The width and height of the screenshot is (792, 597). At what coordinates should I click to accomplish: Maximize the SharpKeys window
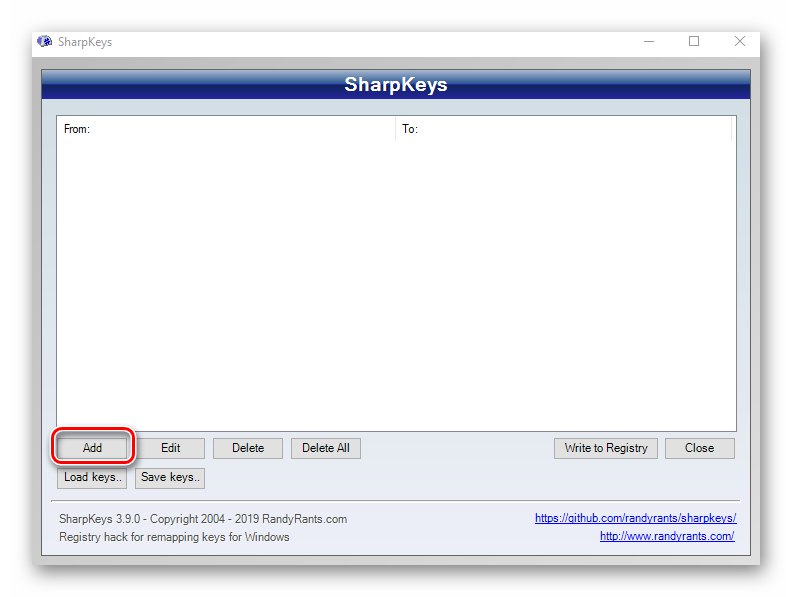click(x=694, y=41)
